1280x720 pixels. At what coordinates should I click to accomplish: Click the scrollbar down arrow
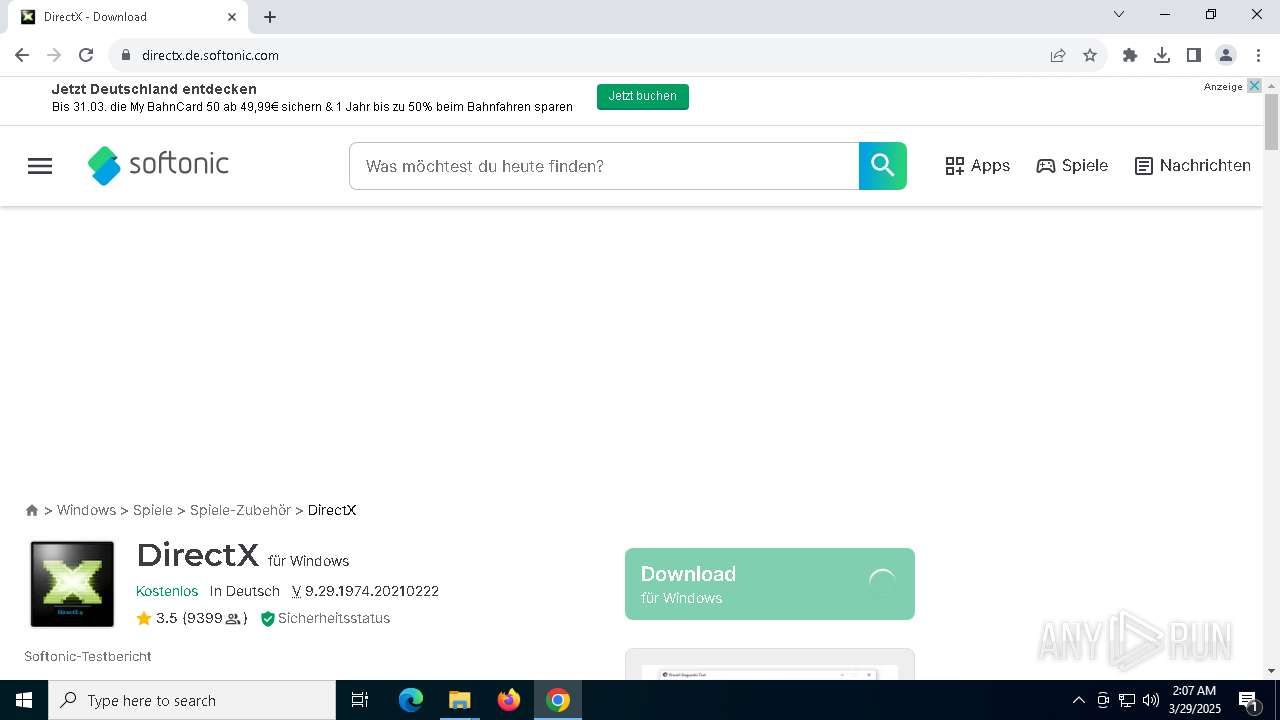1271,671
